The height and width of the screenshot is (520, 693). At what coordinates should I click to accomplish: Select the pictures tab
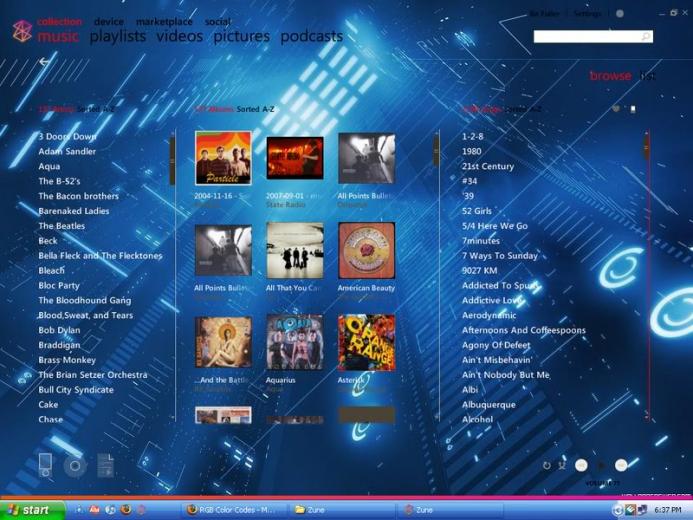(241, 36)
